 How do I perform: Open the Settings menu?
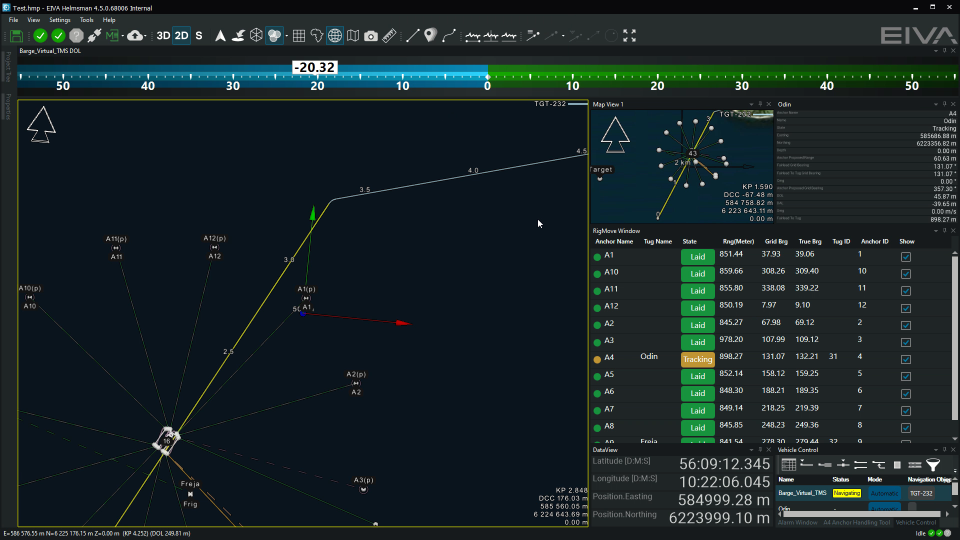click(60, 20)
